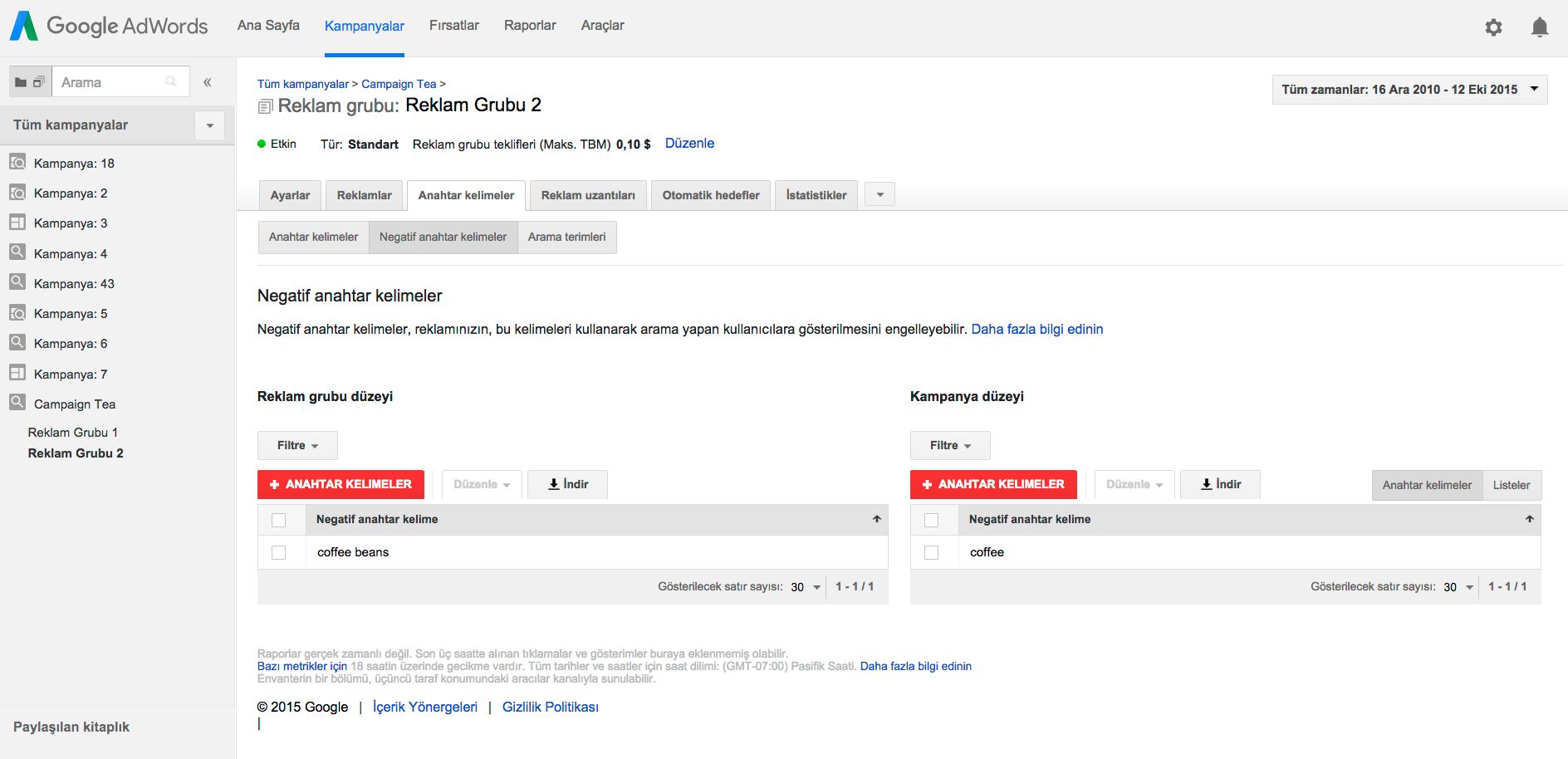Click the search magnifier in Arama box

(x=171, y=81)
